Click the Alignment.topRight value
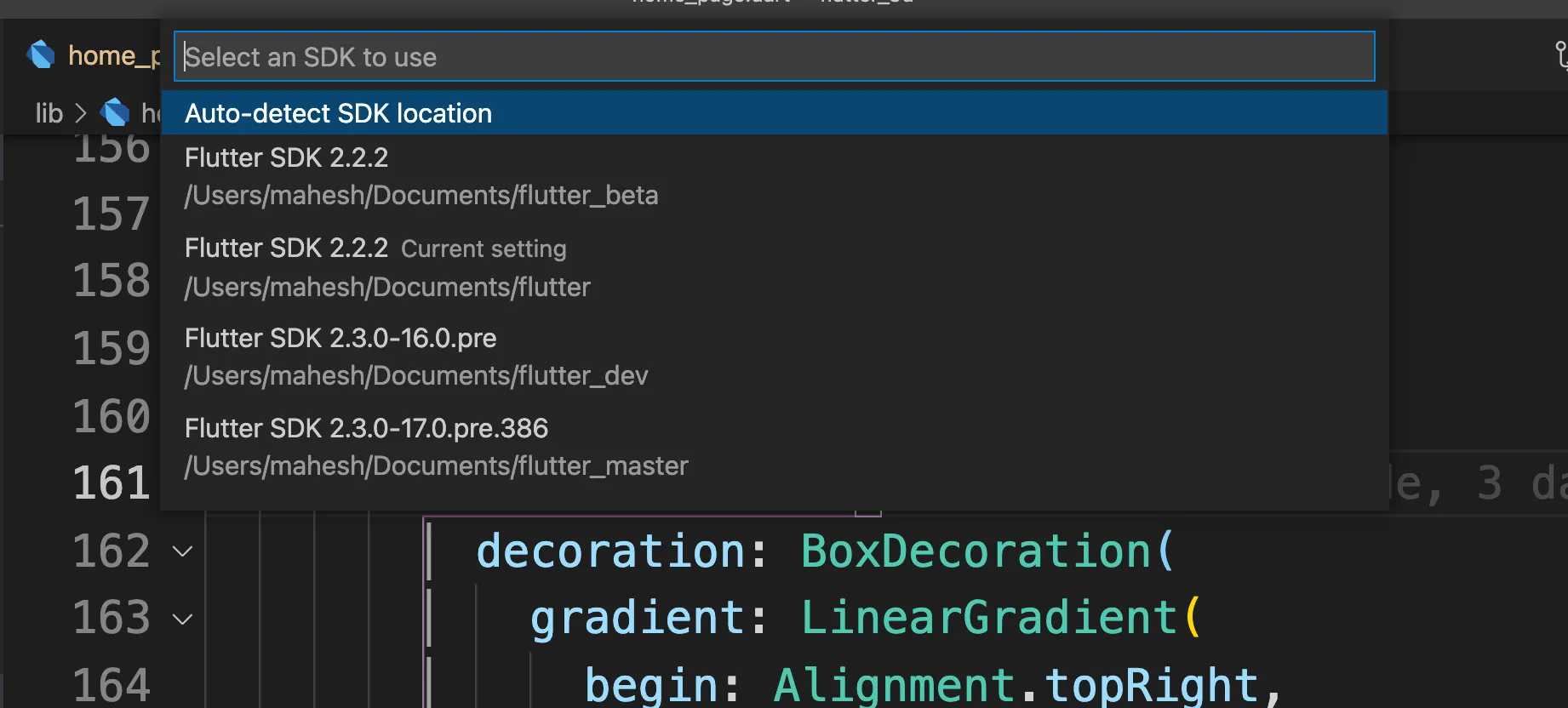1568x708 pixels. 1016,684
